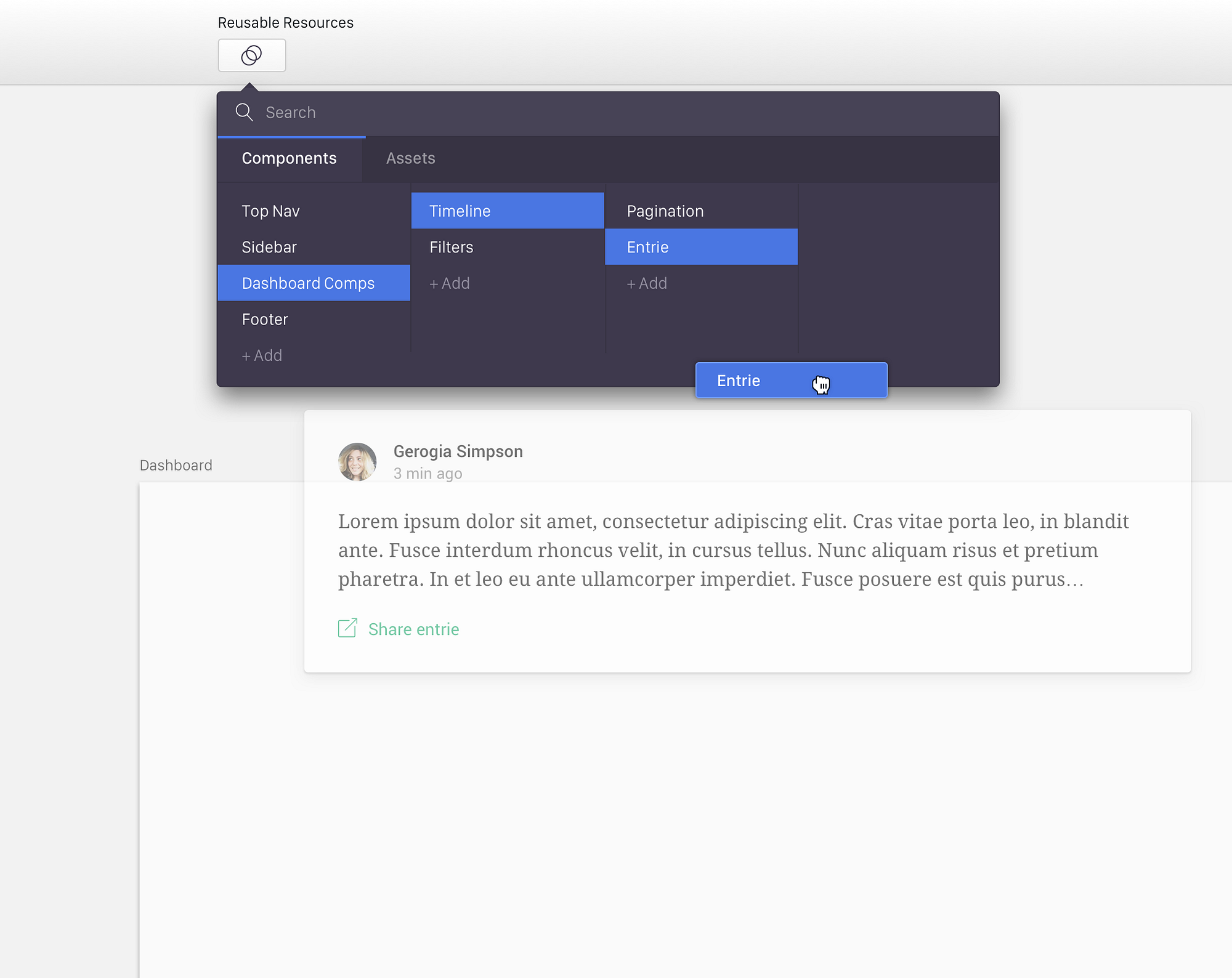The image size is (1232, 978).
Task: Add new item in first column
Action: pyautogui.click(x=262, y=355)
